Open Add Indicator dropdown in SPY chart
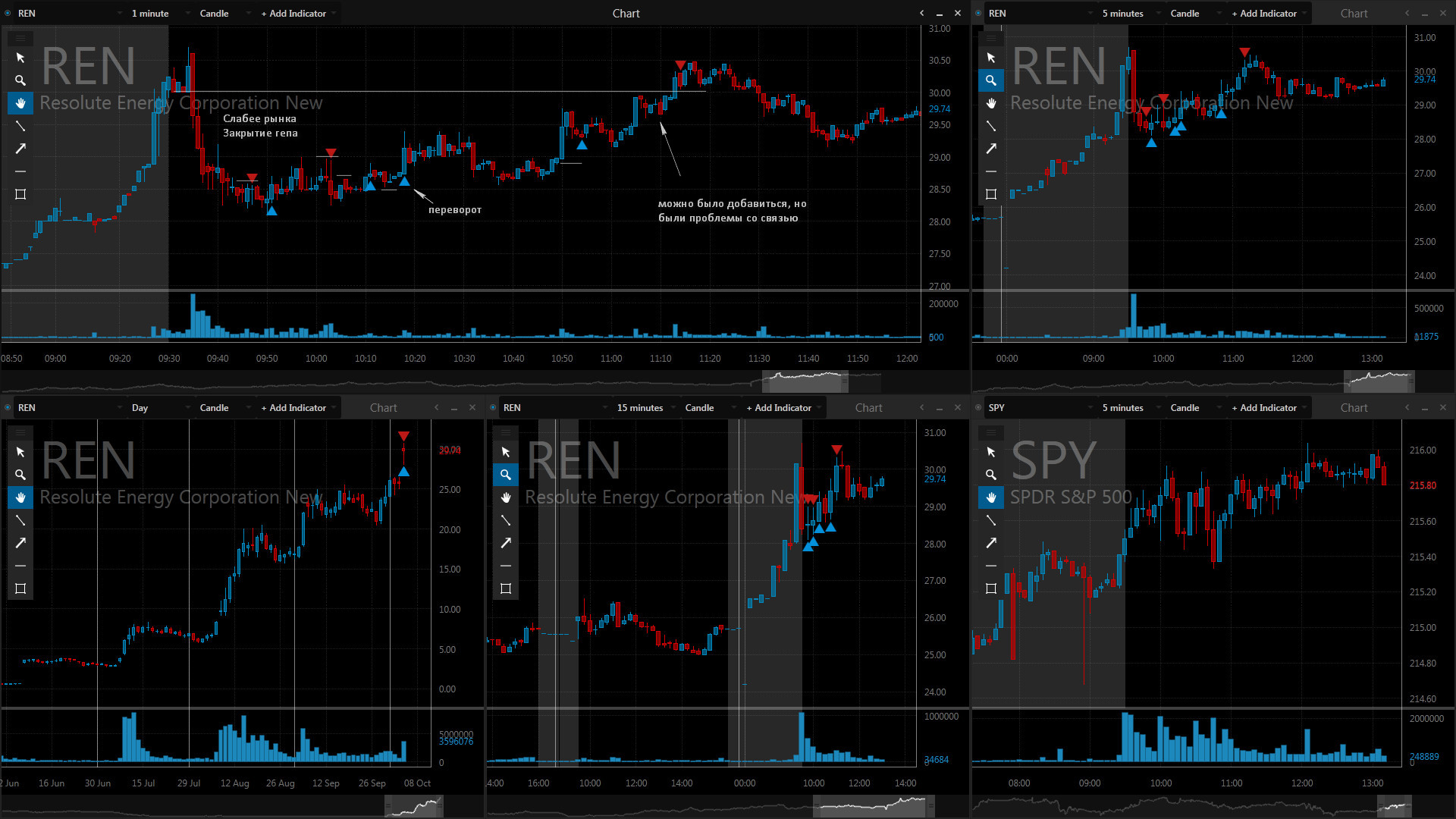 [x=1268, y=408]
